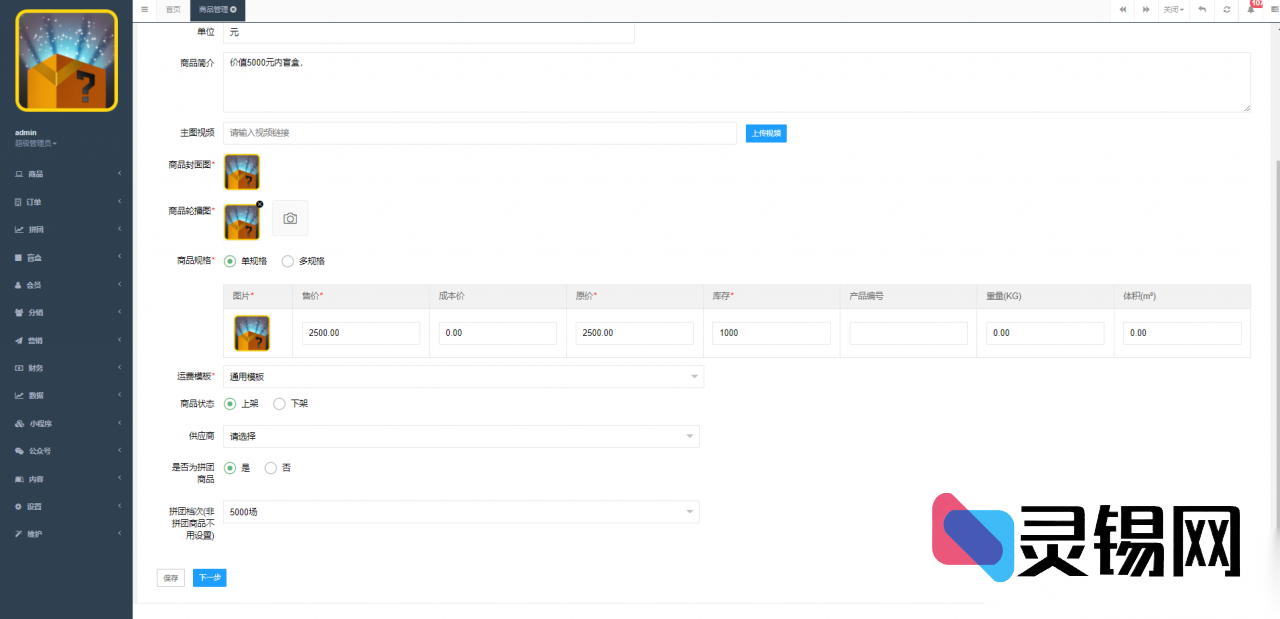Choose 否 for group-buy product
This screenshot has height=619, width=1280.
(x=270, y=468)
